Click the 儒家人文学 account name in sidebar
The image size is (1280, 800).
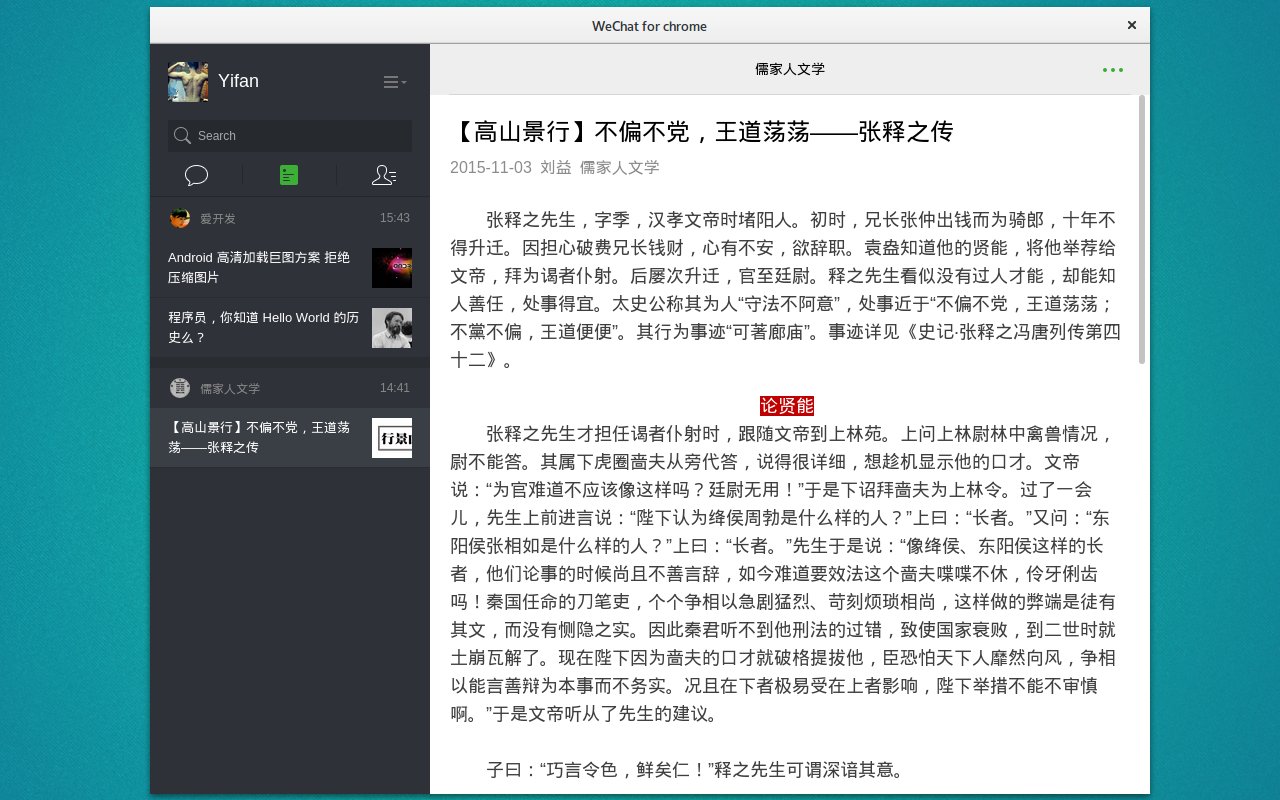point(230,389)
